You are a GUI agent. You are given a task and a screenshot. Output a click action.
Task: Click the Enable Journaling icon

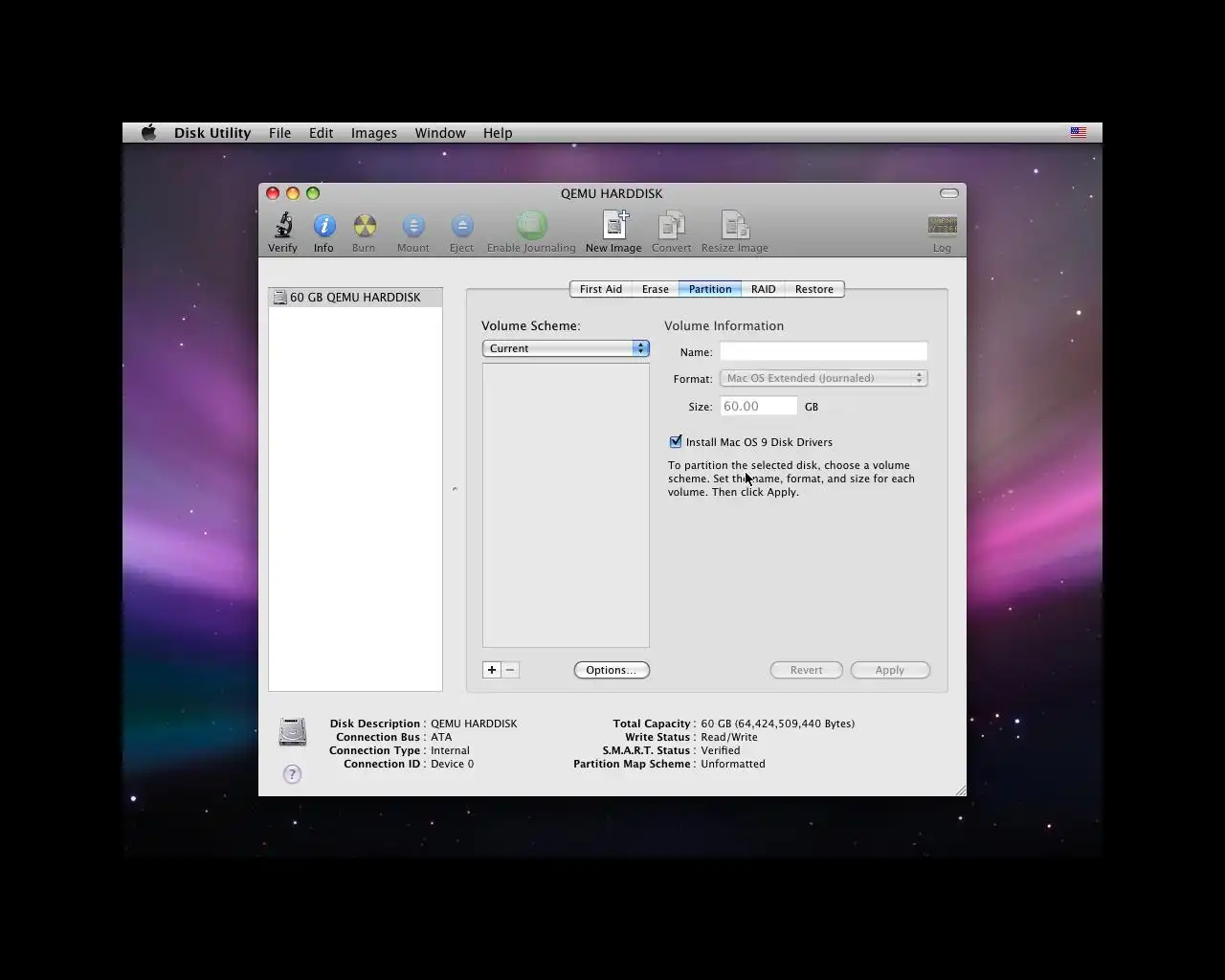point(531,226)
